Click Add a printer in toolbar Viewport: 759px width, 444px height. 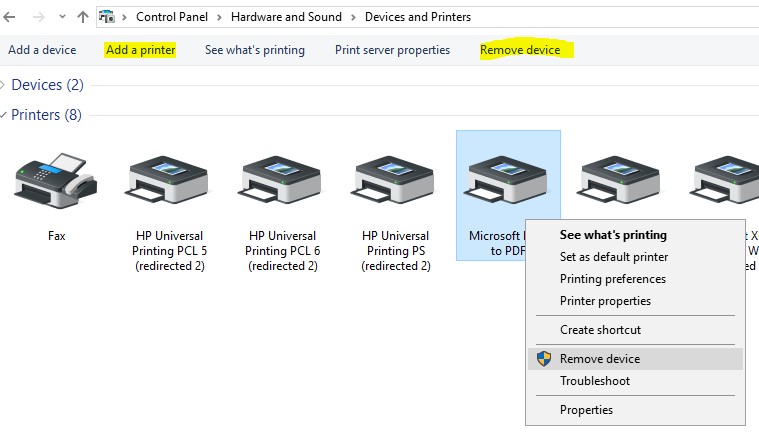pyautogui.click(x=140, y=50)
